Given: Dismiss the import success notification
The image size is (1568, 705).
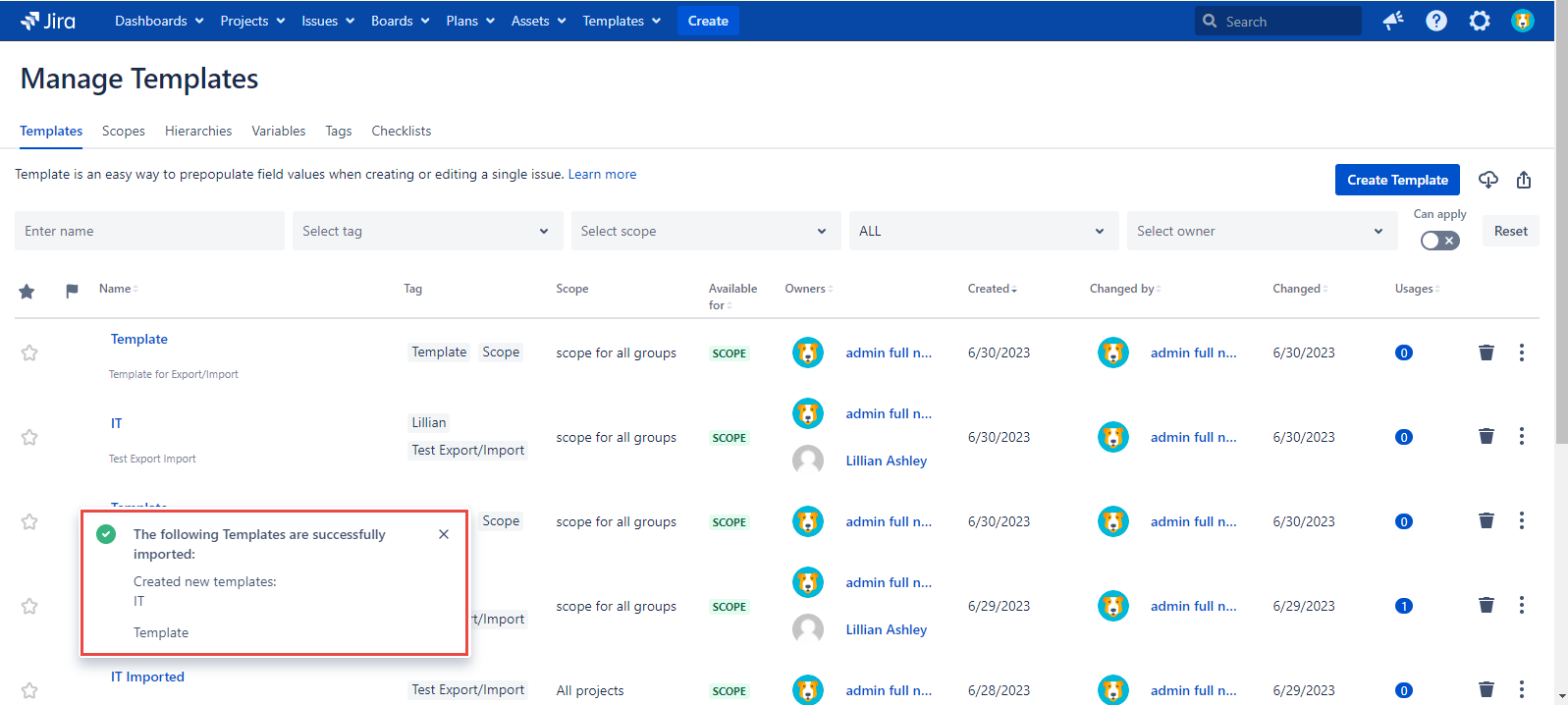Looking at the screenshot, I should click(x=444, y=534).
